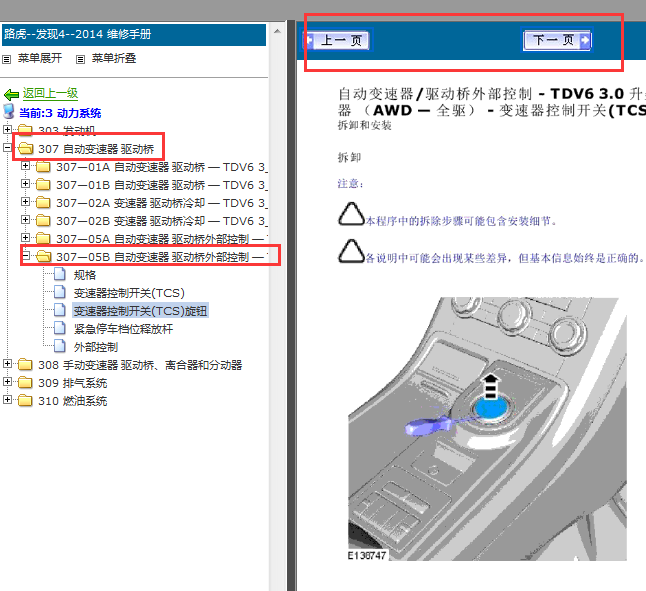Click the 外部控制 page icon
646x591 pixels.
(x=60, y=346)
